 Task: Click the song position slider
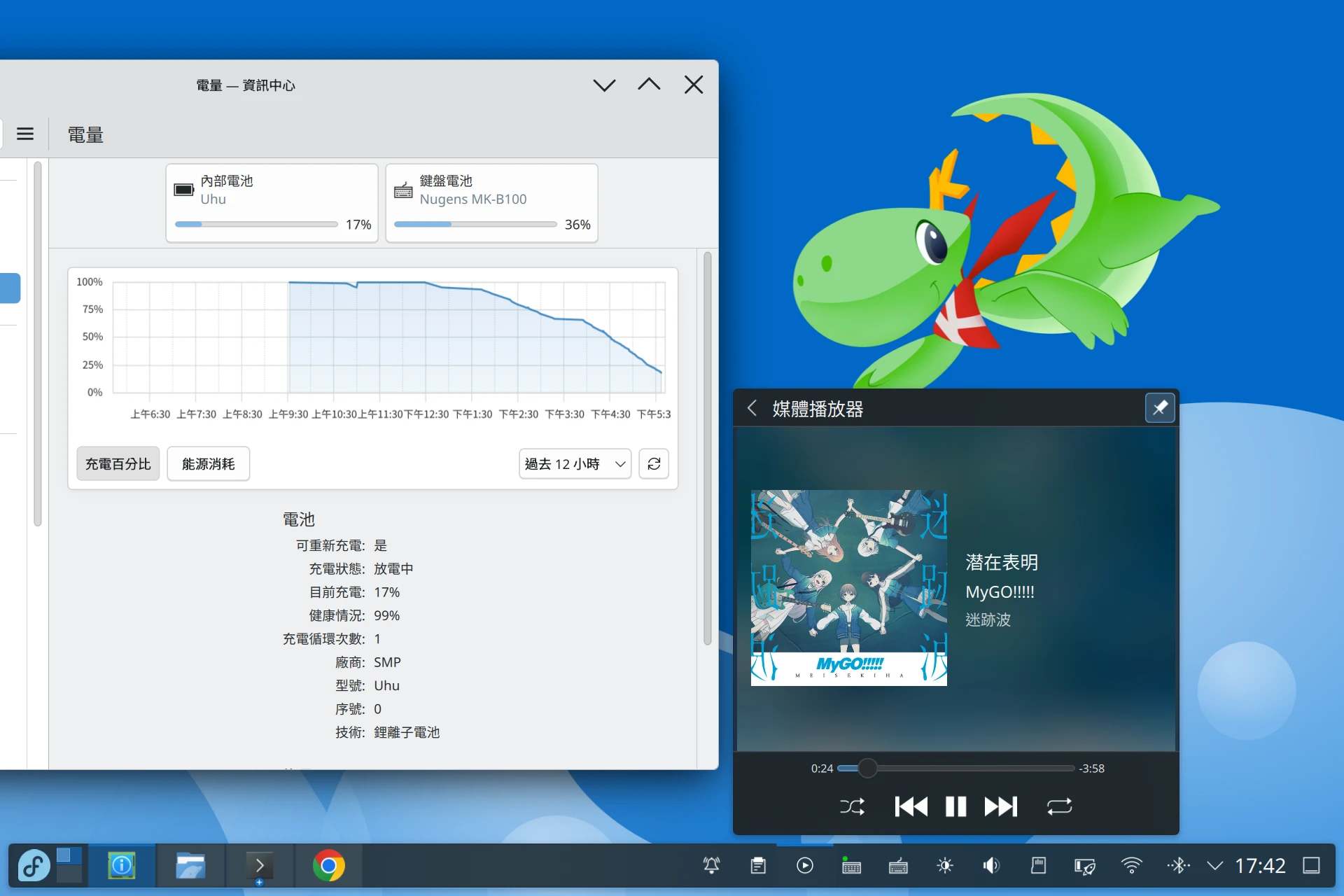867,768
